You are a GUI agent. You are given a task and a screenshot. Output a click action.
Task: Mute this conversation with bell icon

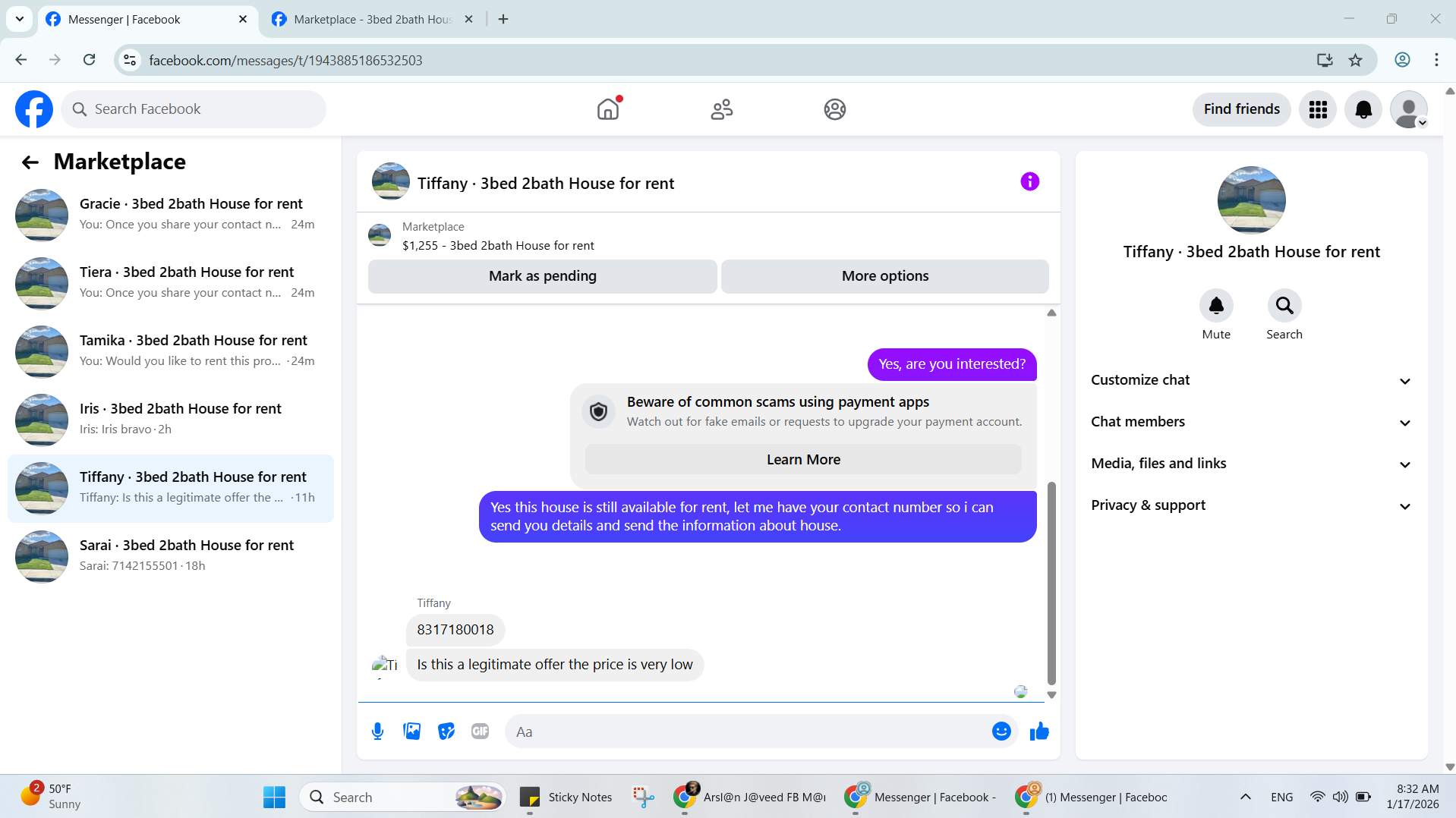click(1215, 306)
